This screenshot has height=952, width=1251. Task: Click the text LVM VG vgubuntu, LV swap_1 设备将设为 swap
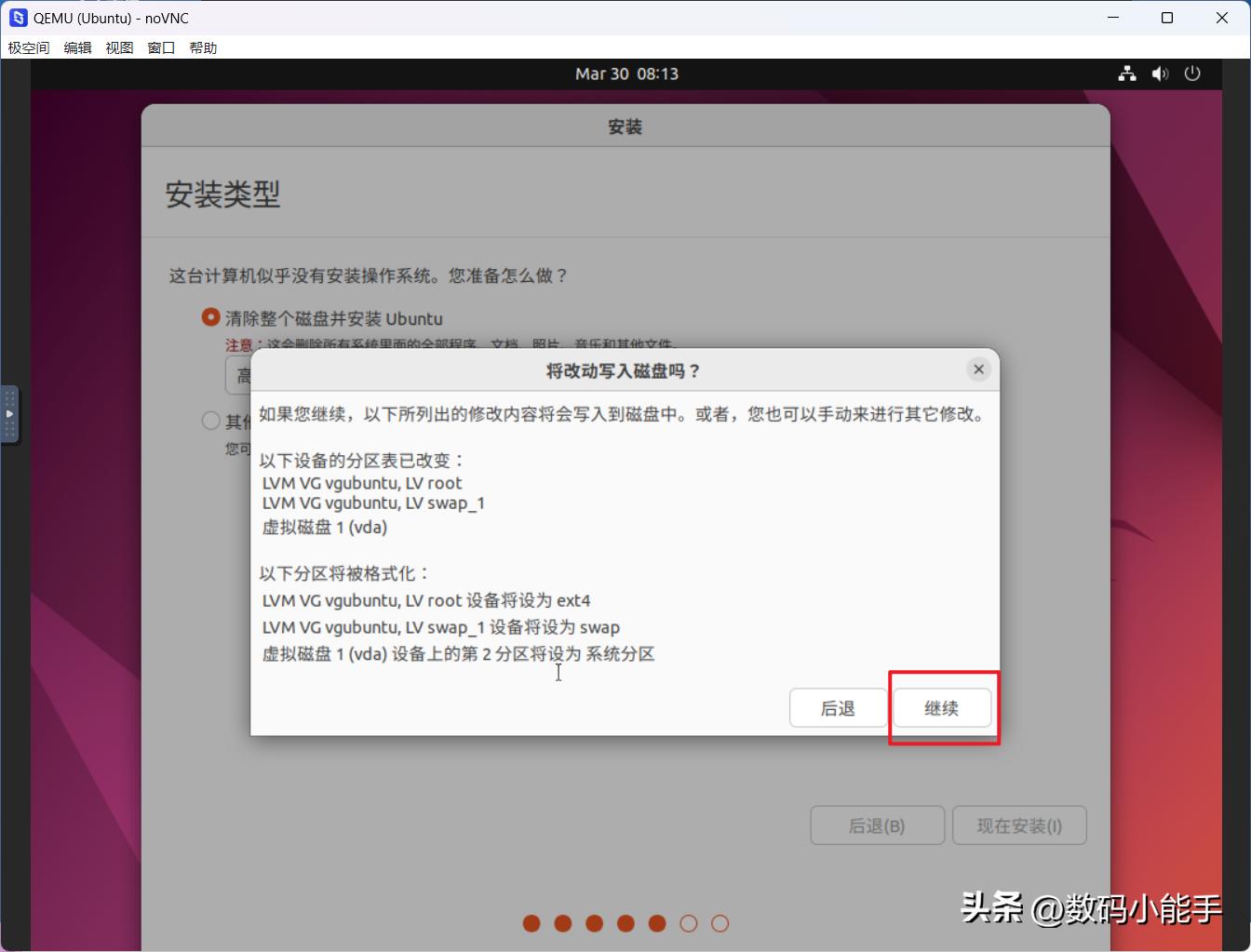click(x=441, y=627)
